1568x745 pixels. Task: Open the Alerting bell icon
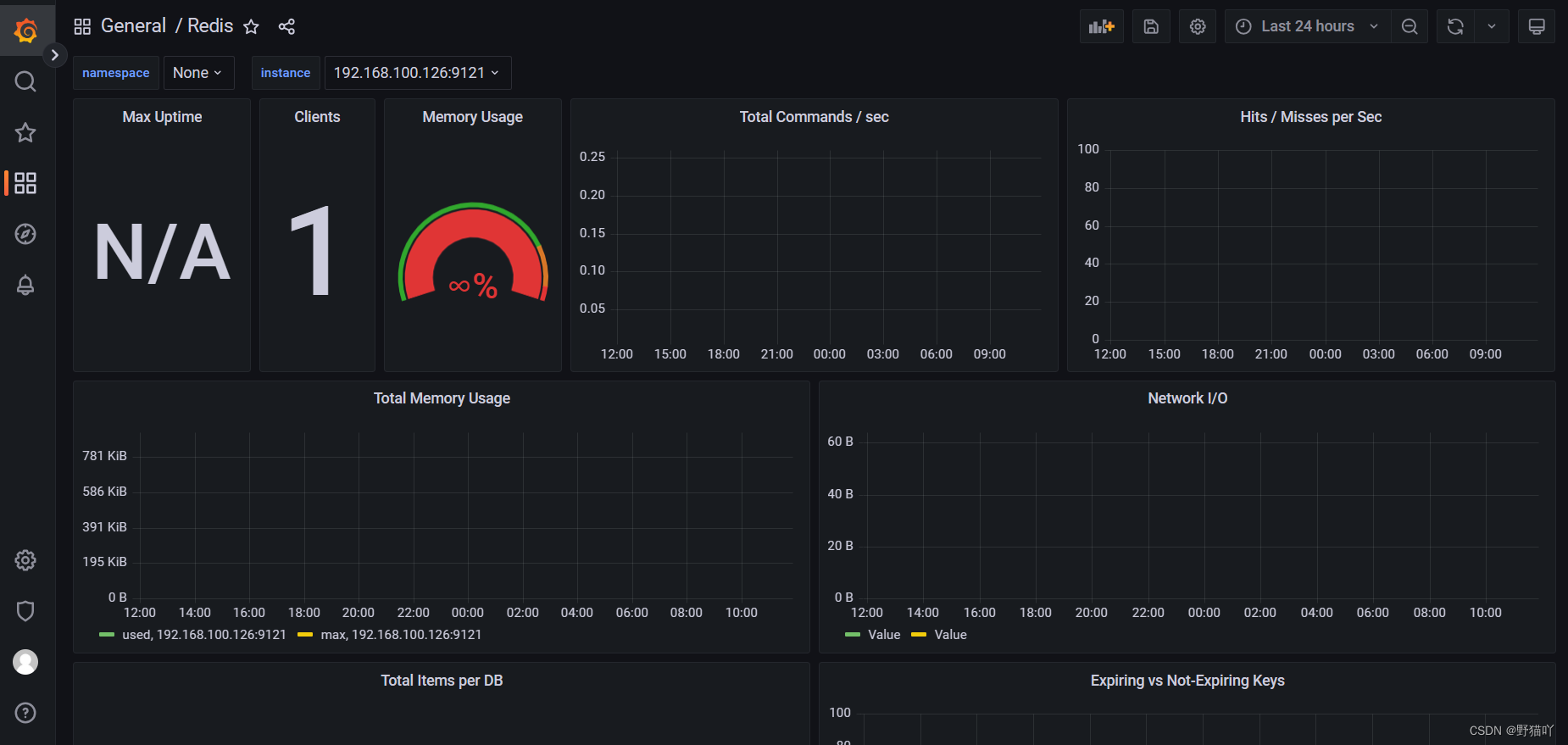pyautogui.click(x=25, y=285)
